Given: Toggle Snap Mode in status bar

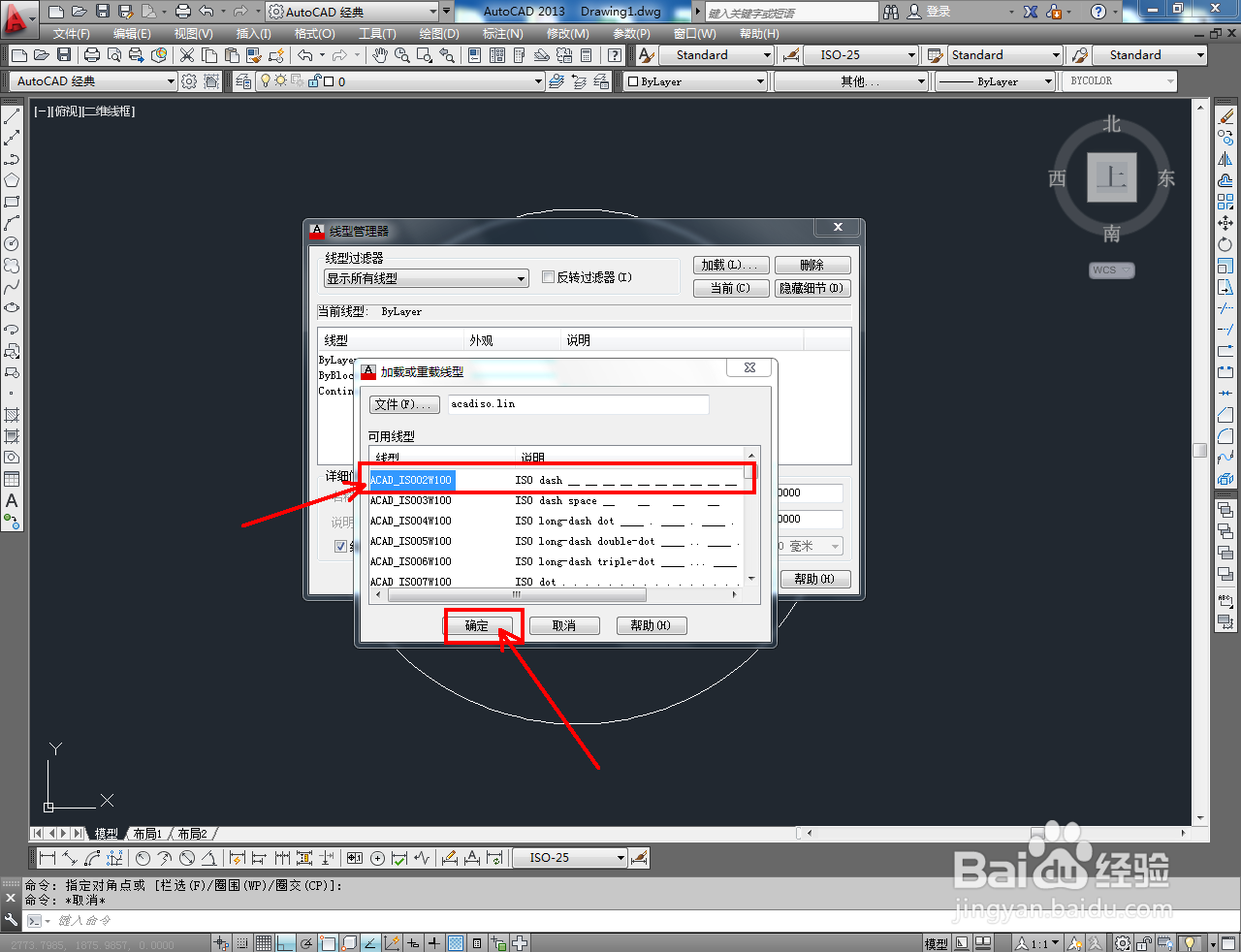Looking at the screenshot, I should click(x=242, y=943).
